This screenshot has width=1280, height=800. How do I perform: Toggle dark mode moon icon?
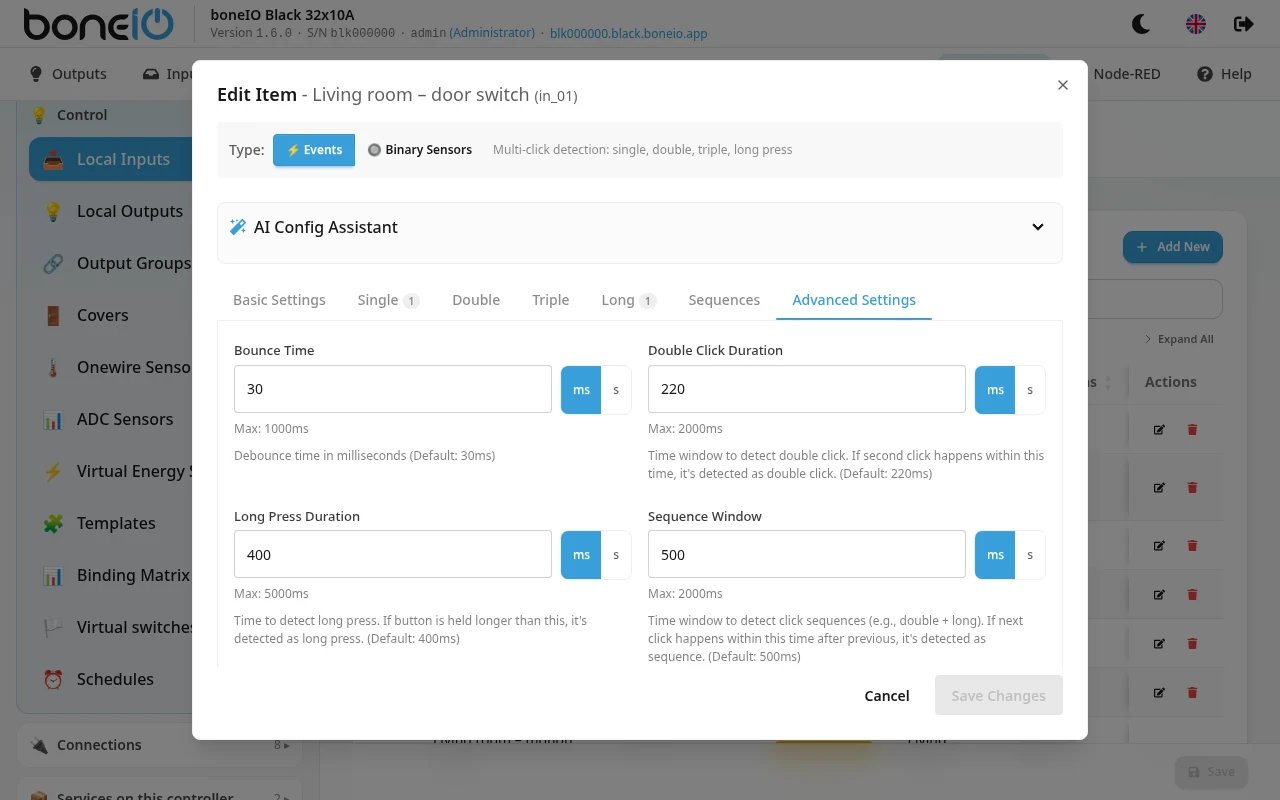coord(1140,23)
